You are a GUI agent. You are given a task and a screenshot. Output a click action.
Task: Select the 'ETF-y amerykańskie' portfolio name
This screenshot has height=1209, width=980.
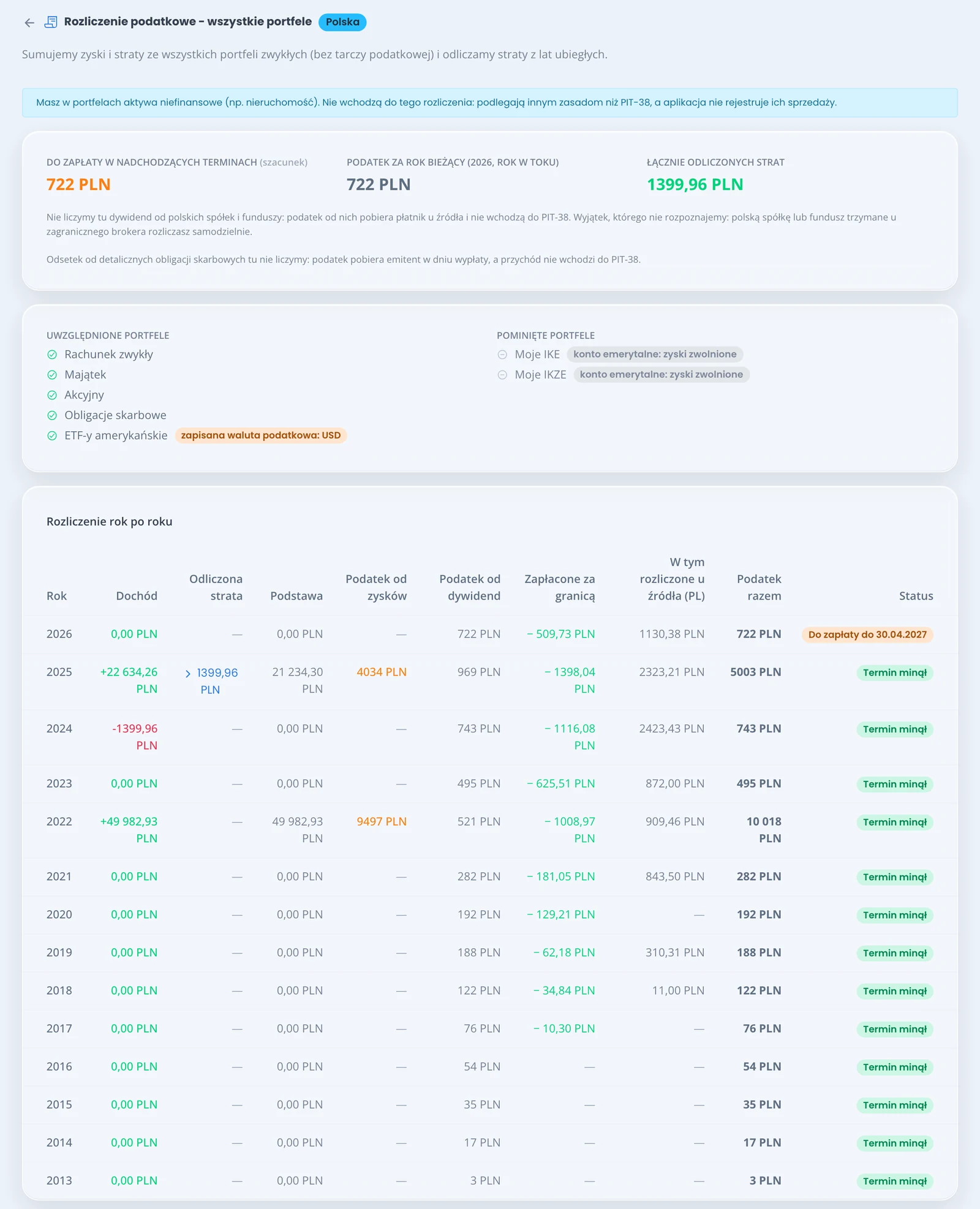pos(116,435)
